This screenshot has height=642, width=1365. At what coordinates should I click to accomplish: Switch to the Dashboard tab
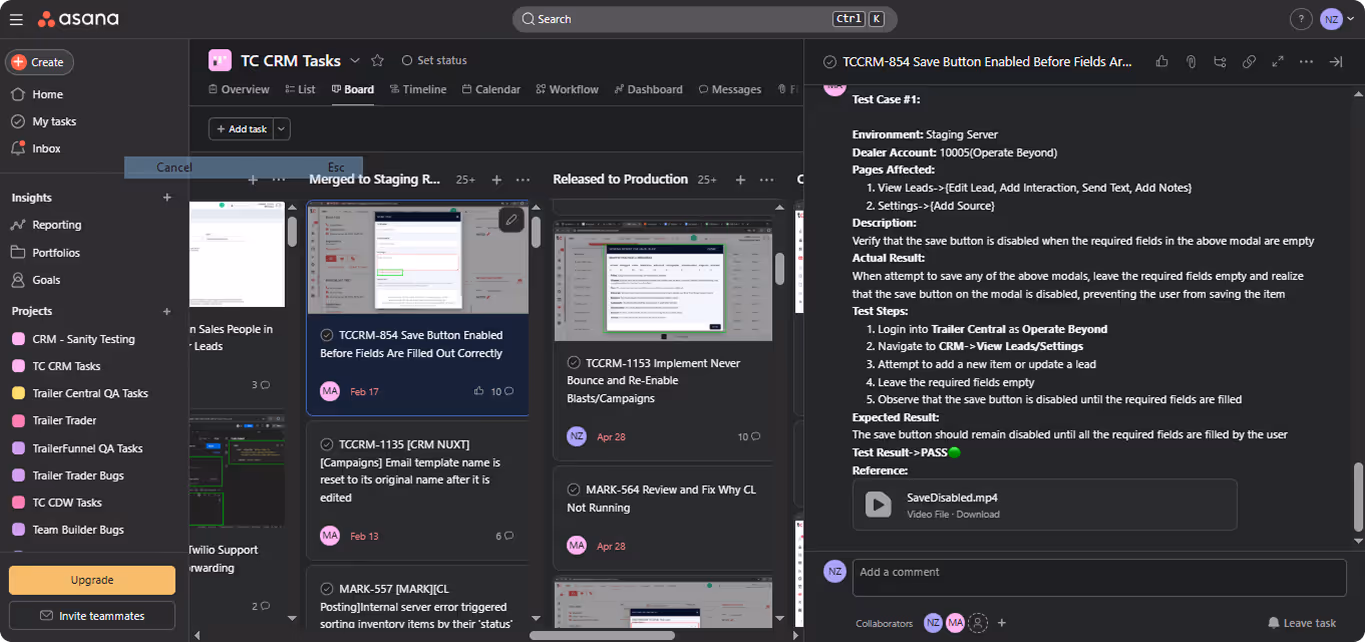(647, 89)
